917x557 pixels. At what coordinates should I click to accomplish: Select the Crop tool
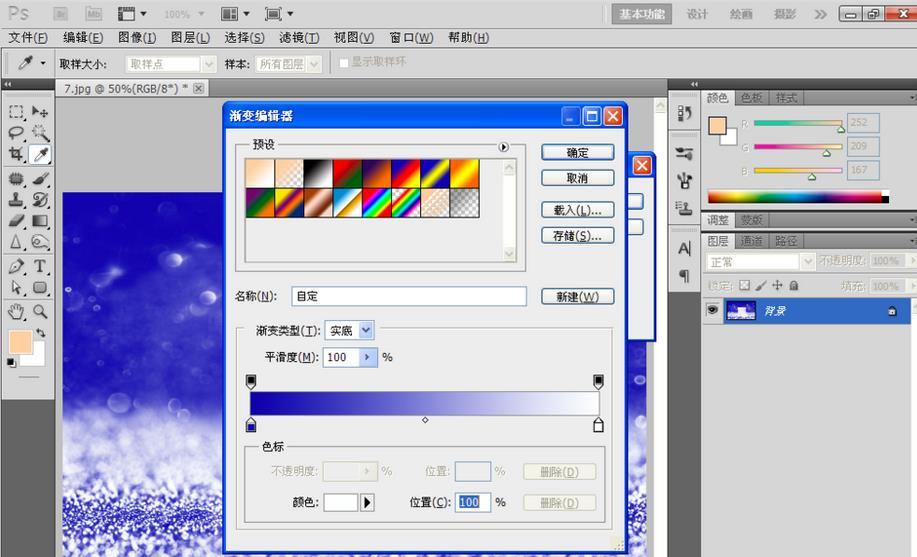click(x=16, y=154)
